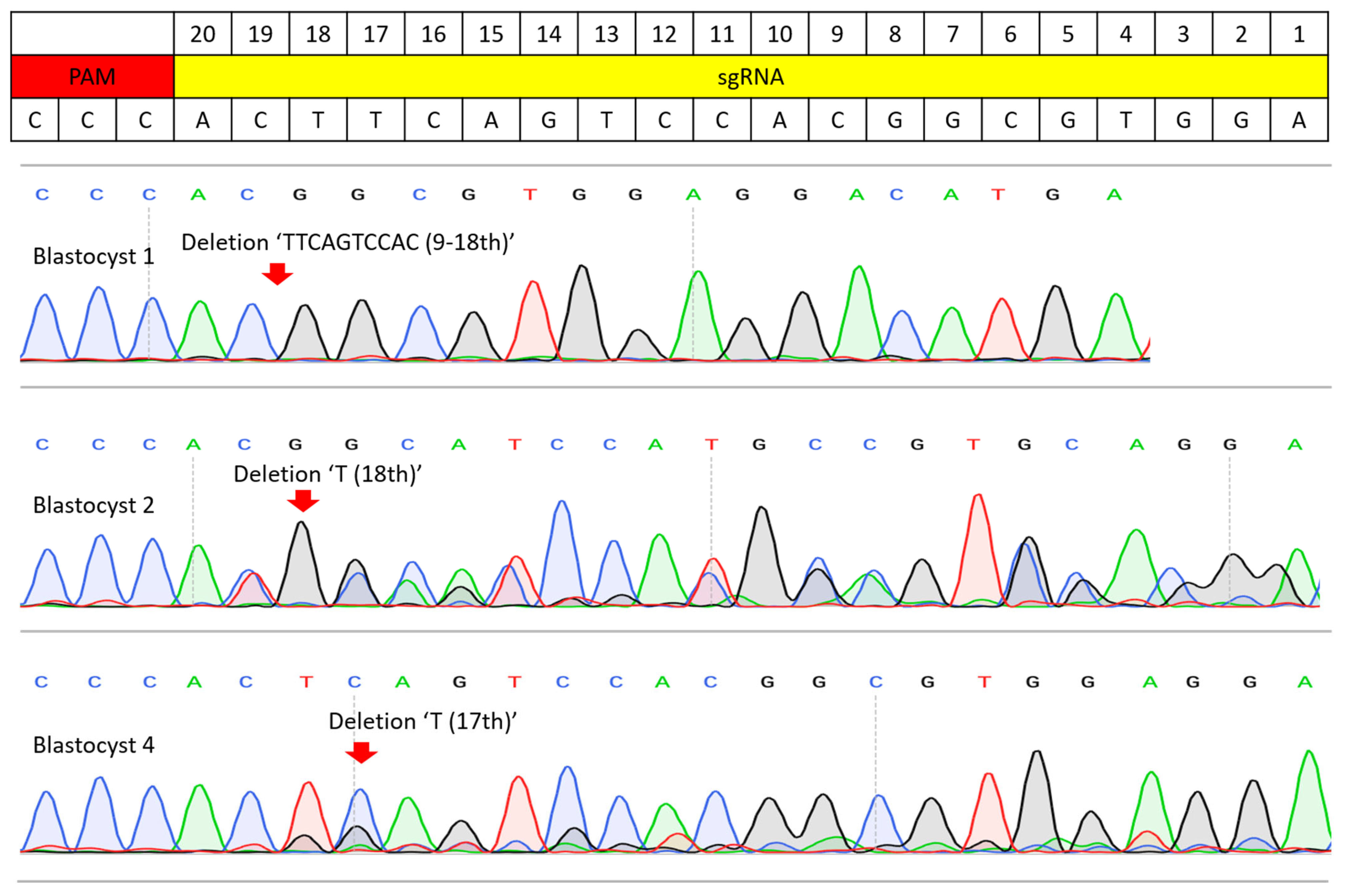Viewport: 1348px width, 896px height.
Task: Click the Blastocyst 4 label
Action: point(93,745)
